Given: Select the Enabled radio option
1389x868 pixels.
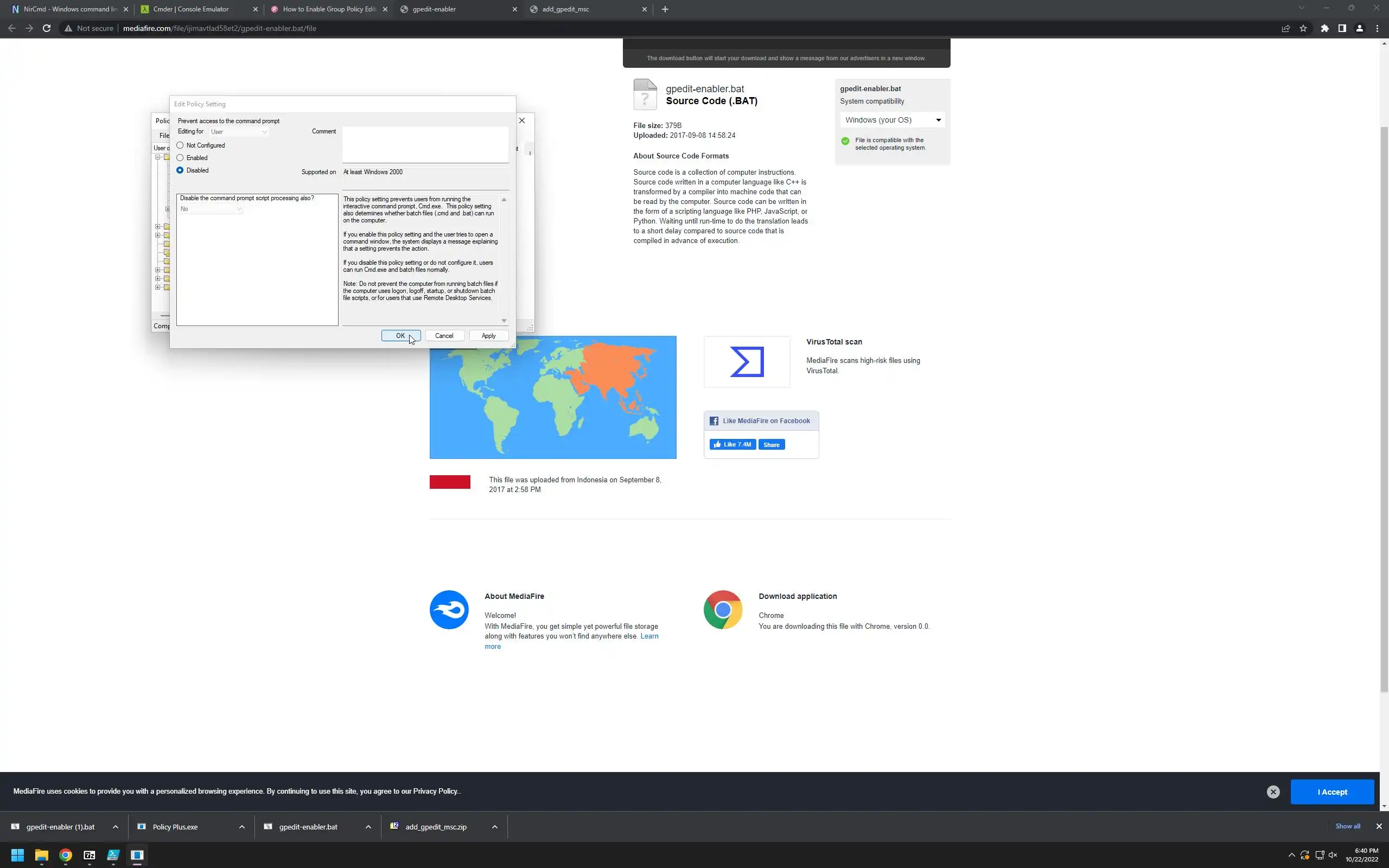Looking at the screenshot, I should click(180, 158).
